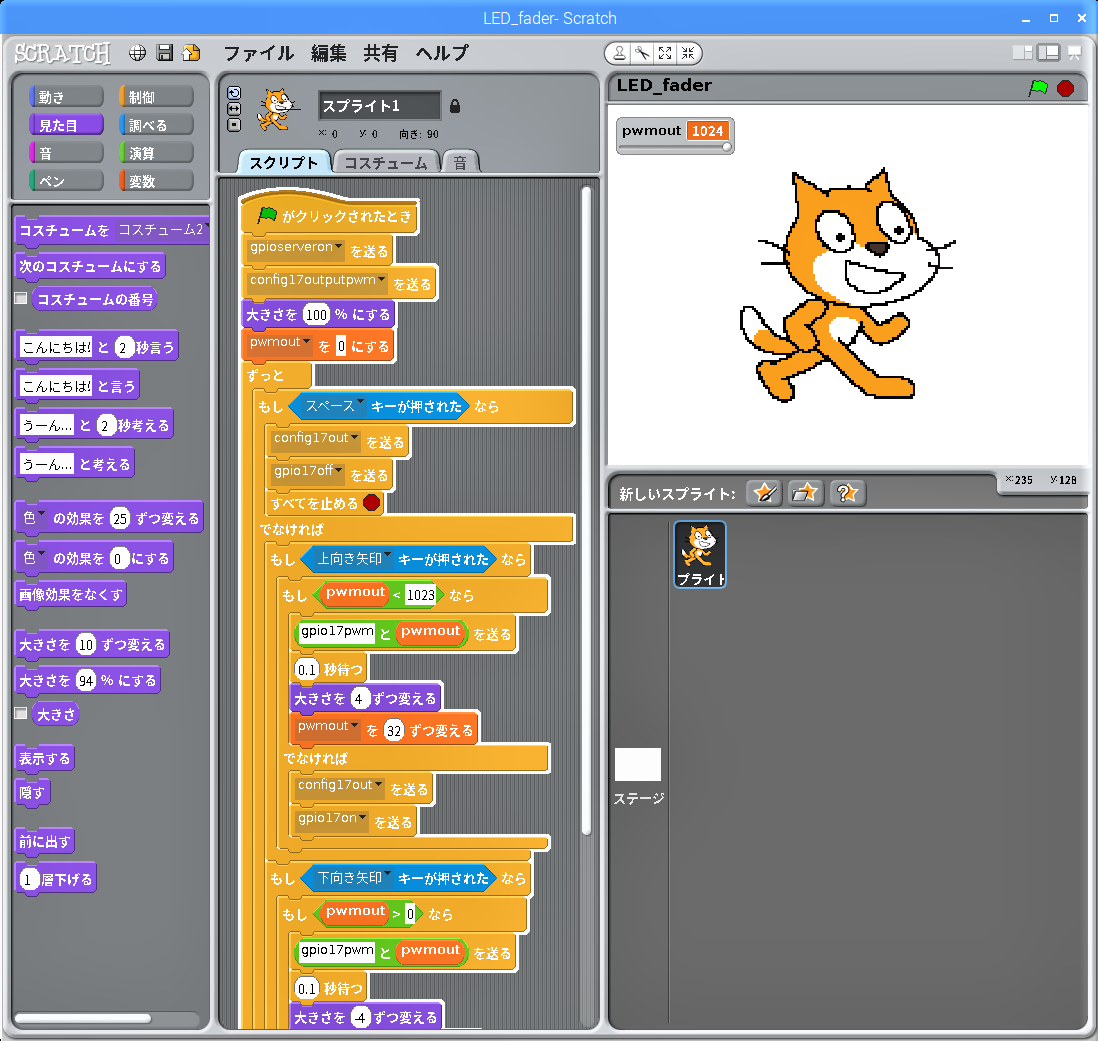Select the 制御 block category
Screen dimensions: 1098x1041
(156, 97)
